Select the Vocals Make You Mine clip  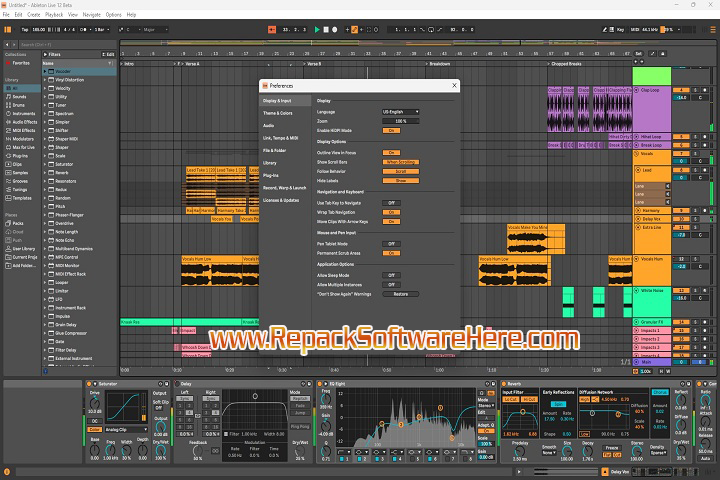tap(535, 239)
